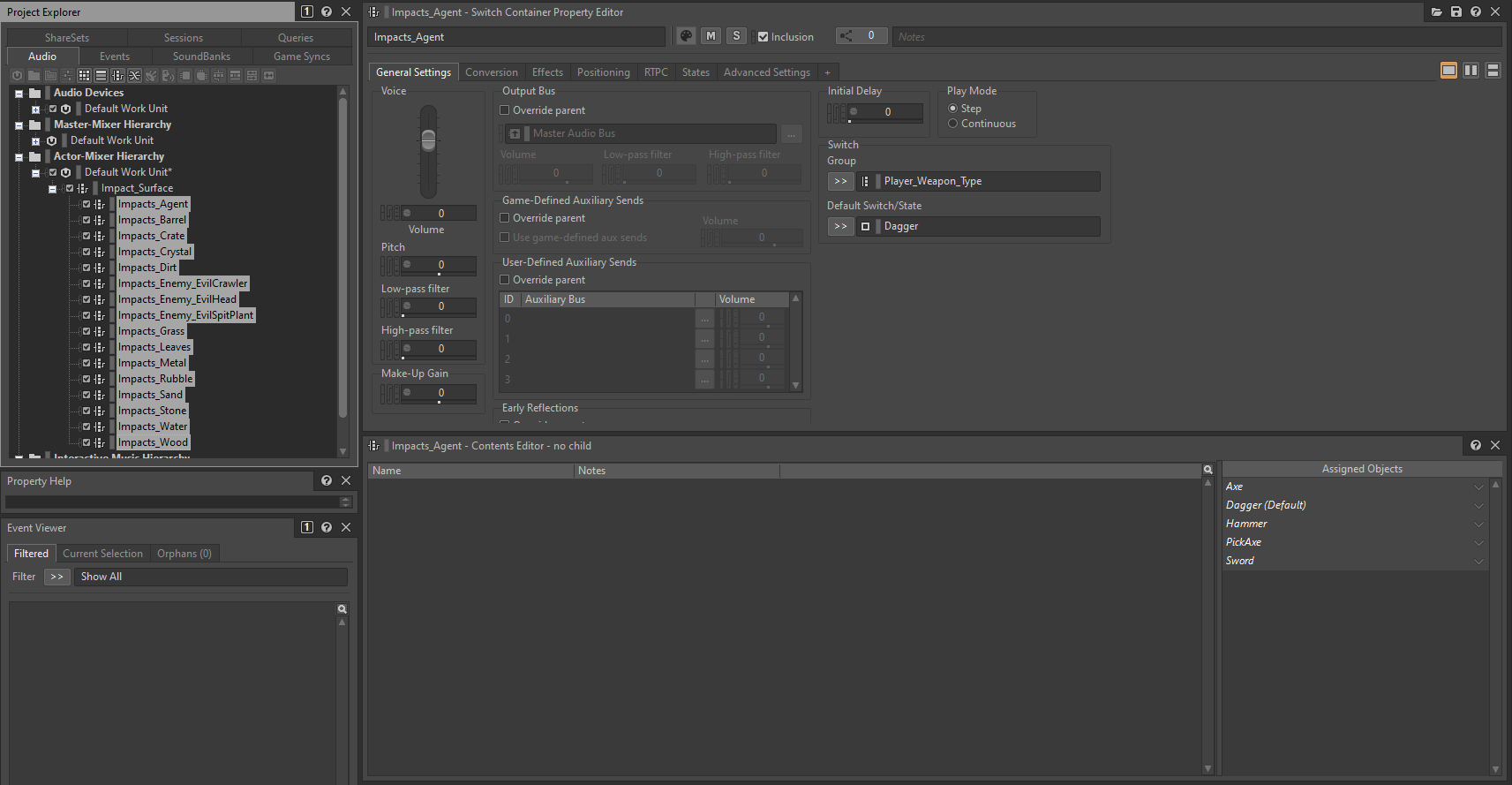
Task: Click the save icon in Property Editor header
Action: point(1456,11)
